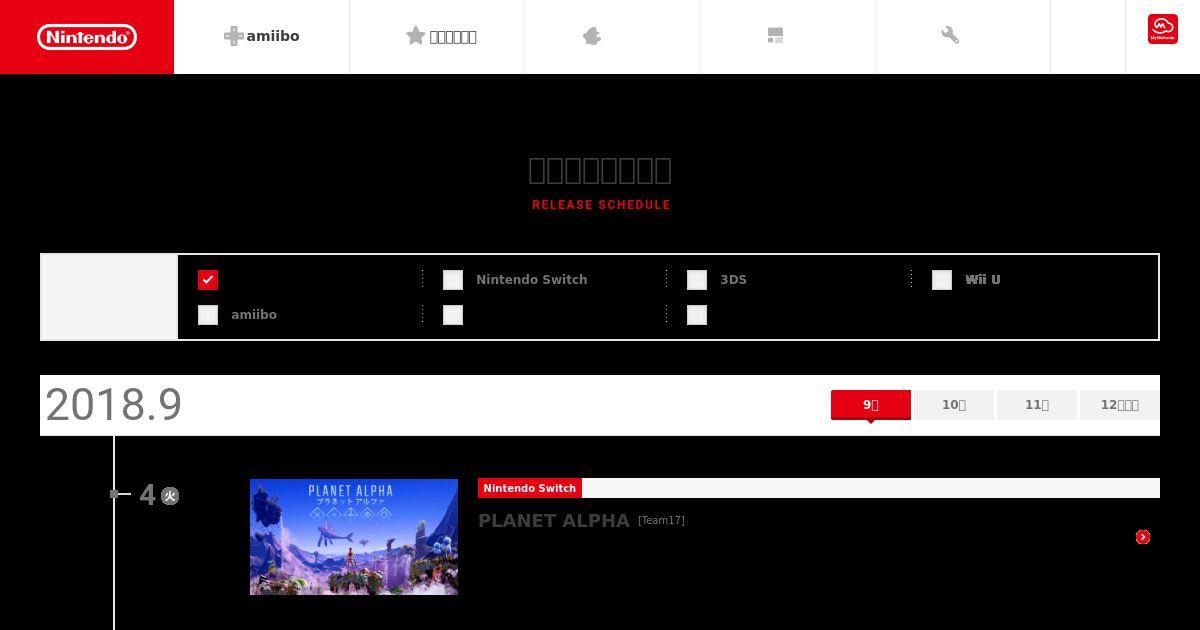Tick the unlabeled checkbox beneath 3DS
1200x630 pixels.
(x=697, y=315)
